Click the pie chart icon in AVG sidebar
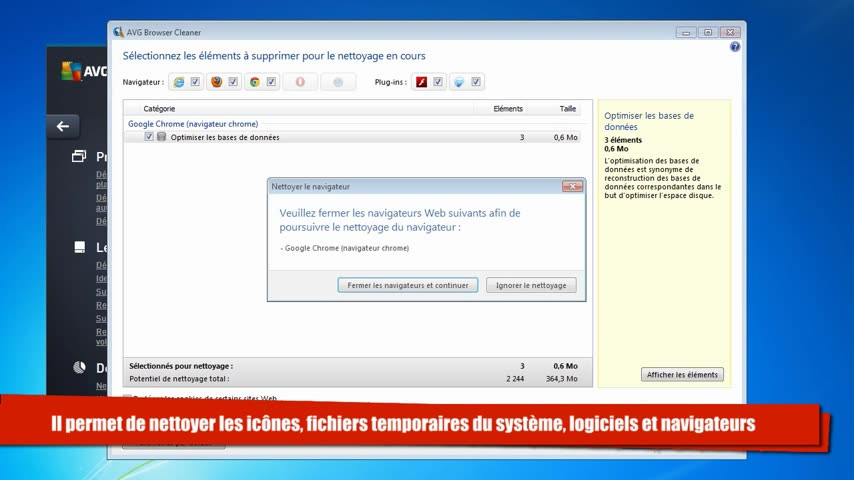 coord(80,367)
